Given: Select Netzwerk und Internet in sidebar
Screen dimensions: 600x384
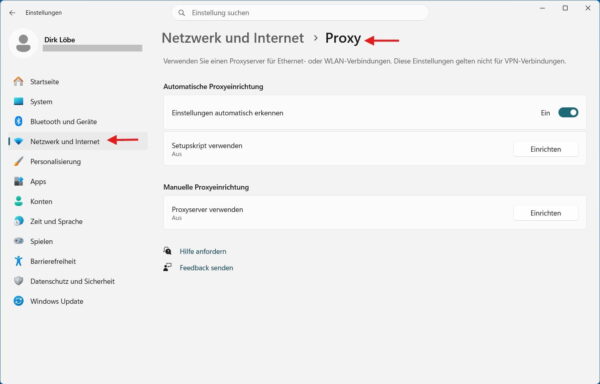Looking at the screenshot, I should (78, 141).
